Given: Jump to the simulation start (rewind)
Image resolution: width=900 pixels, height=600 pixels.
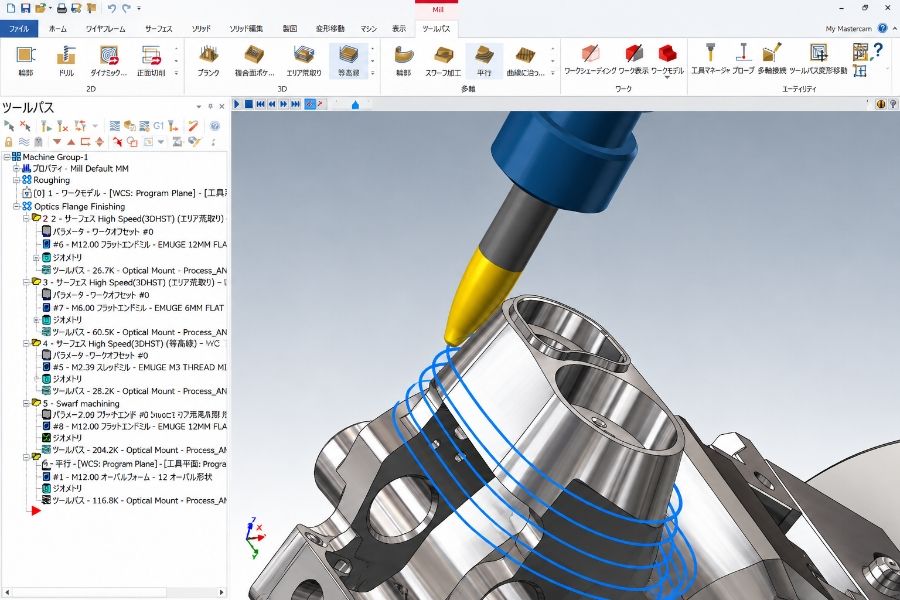Looking at the screenshot, I should tap(261, 104).
